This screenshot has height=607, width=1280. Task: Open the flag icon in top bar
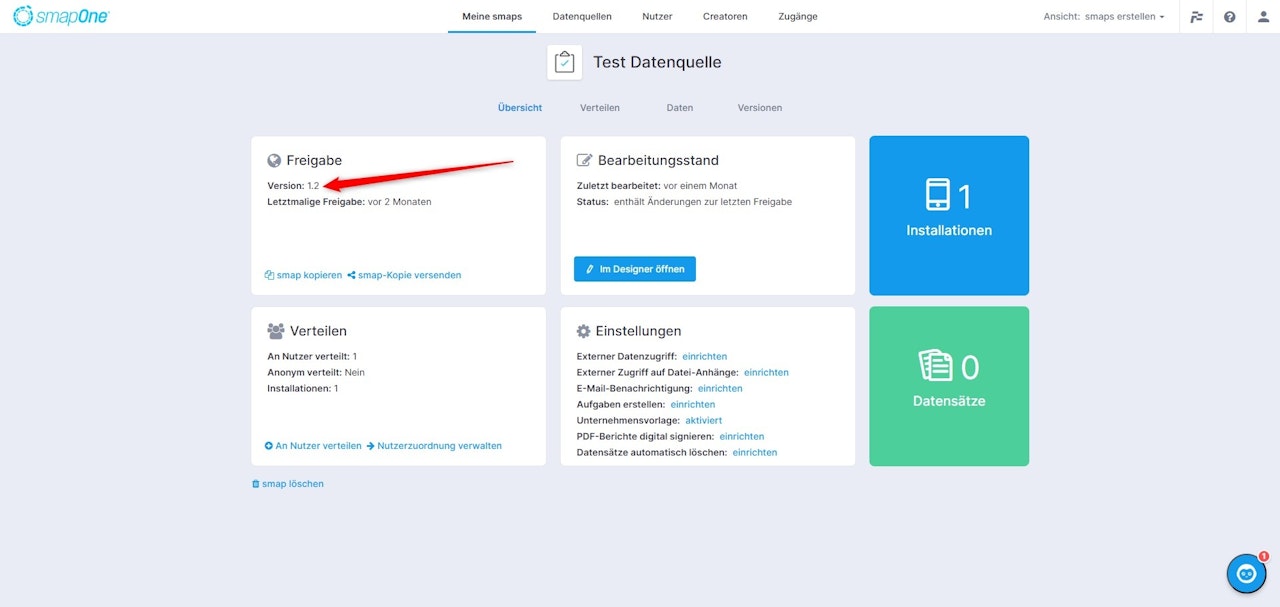pos(1196,16)
